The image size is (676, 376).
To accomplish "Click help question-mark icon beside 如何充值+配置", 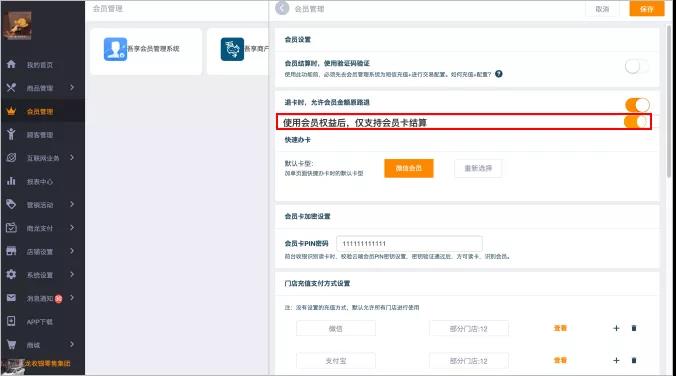I will coord(499,74).
